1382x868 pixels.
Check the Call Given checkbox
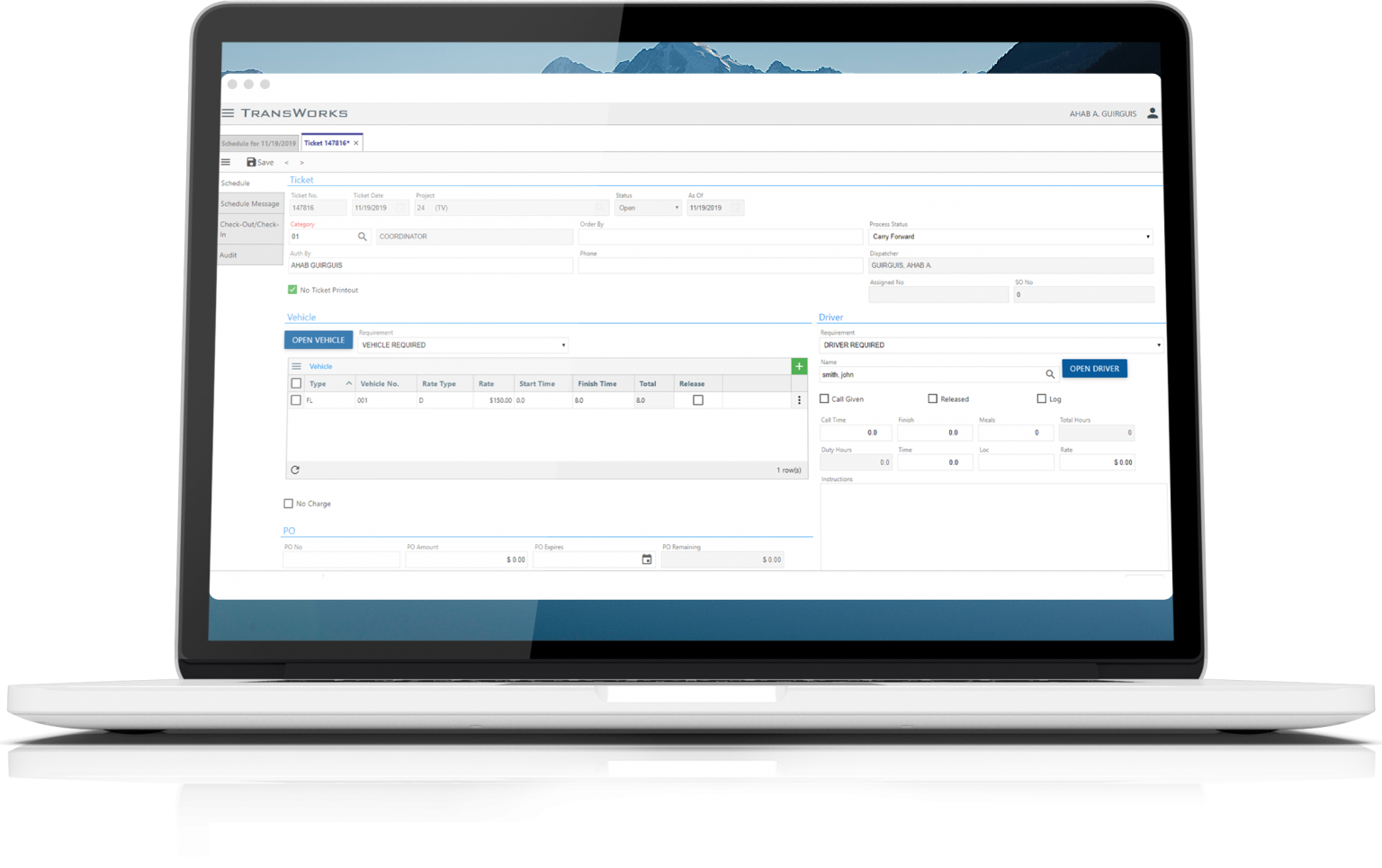pos(824,398)
